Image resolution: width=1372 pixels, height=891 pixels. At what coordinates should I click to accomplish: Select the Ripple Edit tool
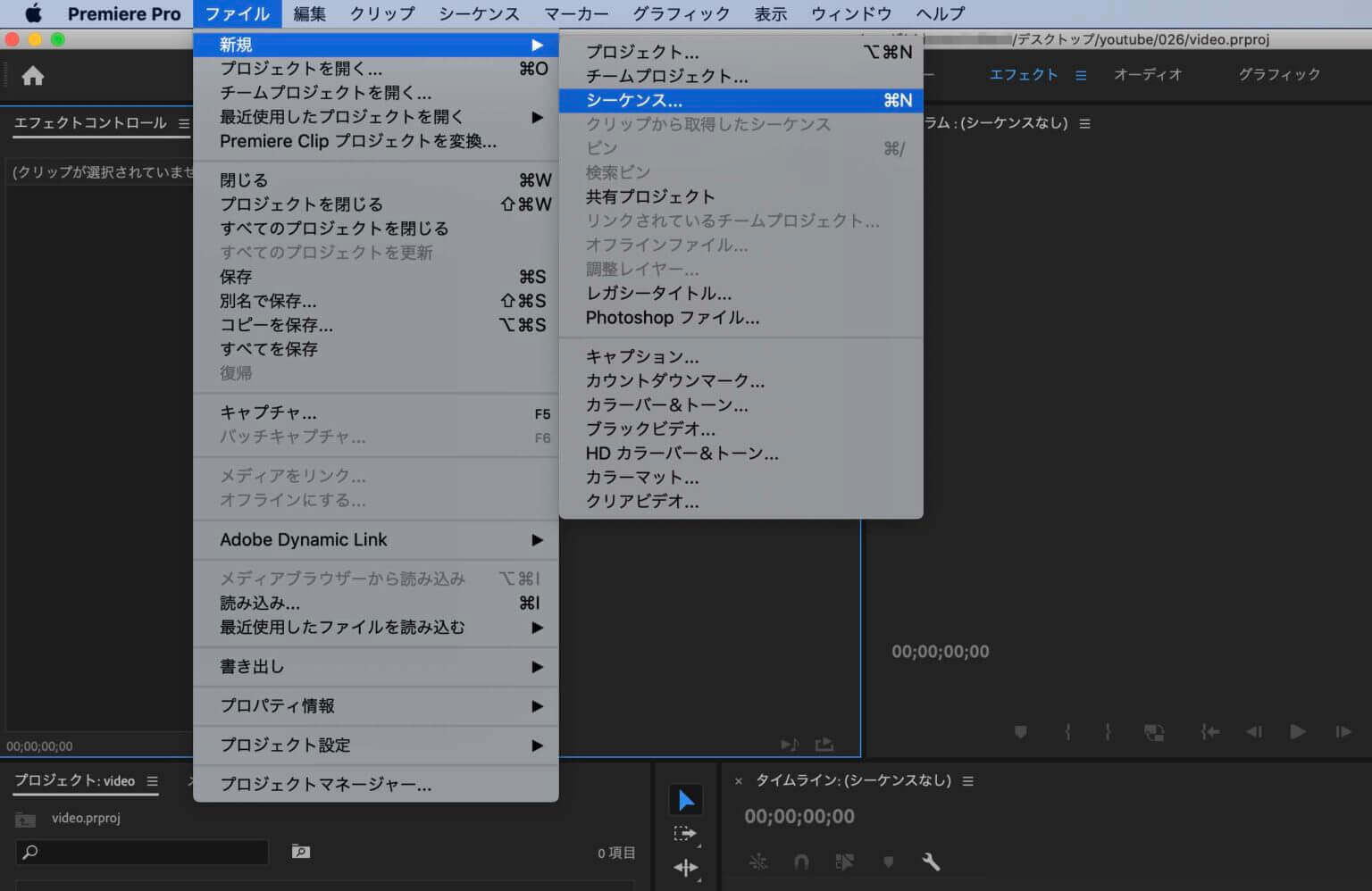(685, 867)
